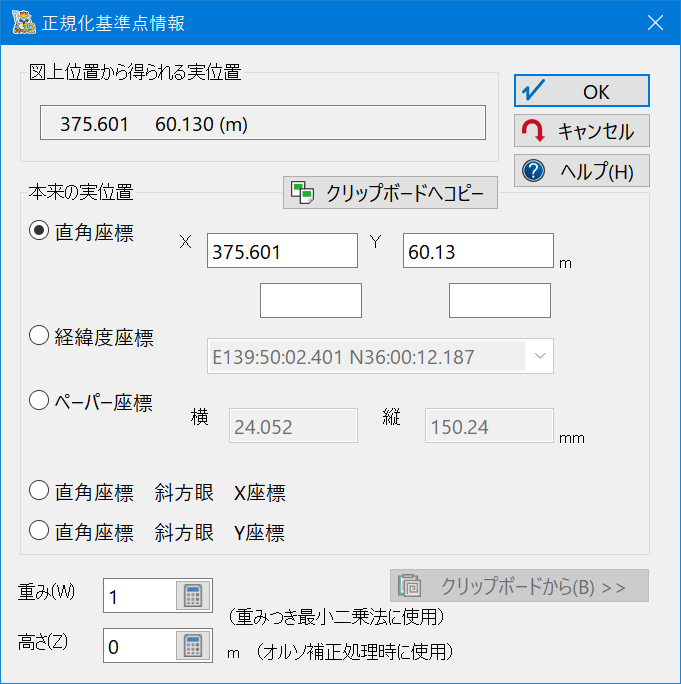This screenshot has width=681, height=684.
Task: Click the empty field below the X input
Action: [x=311, y=301]
